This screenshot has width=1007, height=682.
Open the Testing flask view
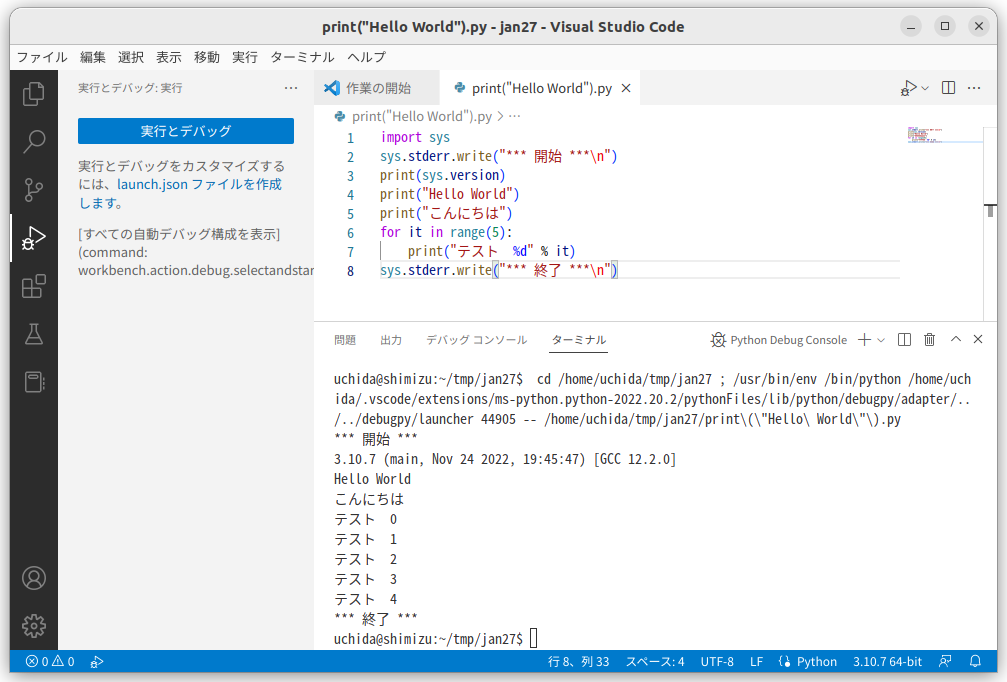pos(33,334)
